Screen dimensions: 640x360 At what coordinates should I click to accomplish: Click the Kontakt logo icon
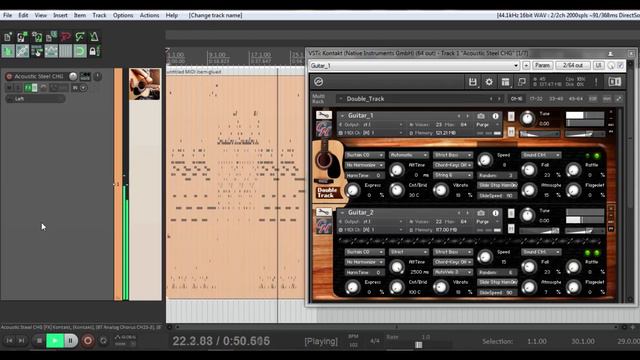(x=318, y=82)
